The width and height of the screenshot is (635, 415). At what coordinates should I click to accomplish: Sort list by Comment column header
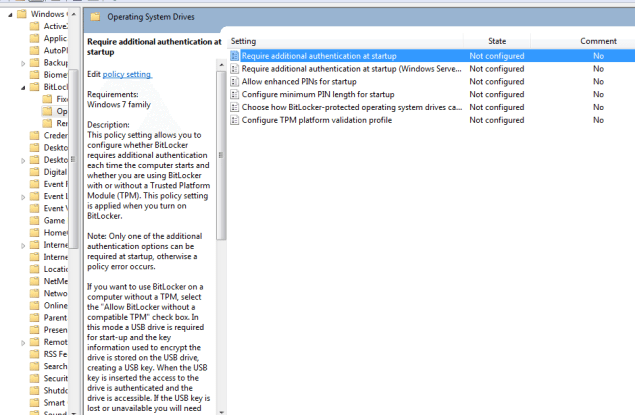click(x=598, y=41)
